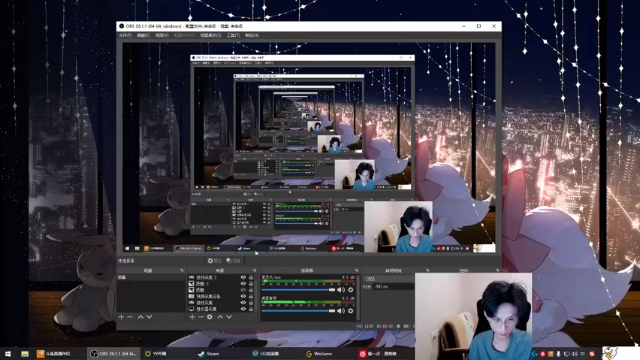The width and height of the screenshot is (640, 360).
Task: Open WeGame from the taskbar
Action: tap(319, 354)
